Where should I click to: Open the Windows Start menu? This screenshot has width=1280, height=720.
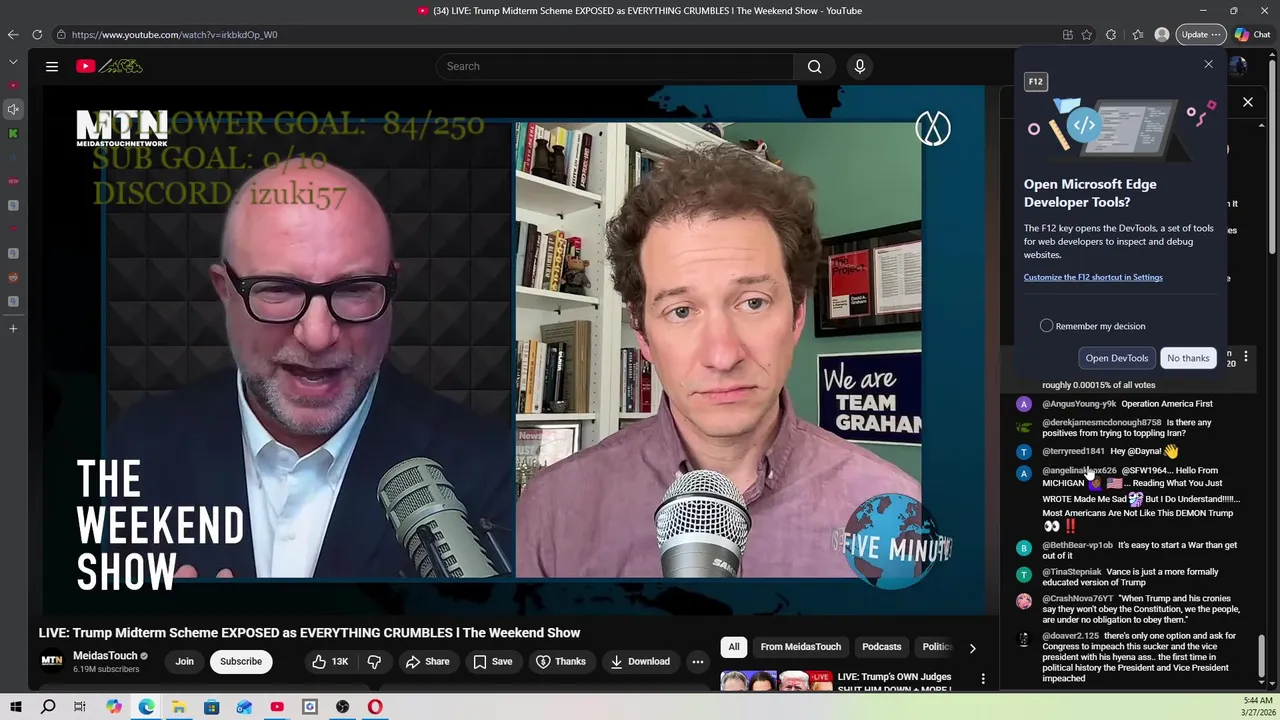(x=16, y=707)
